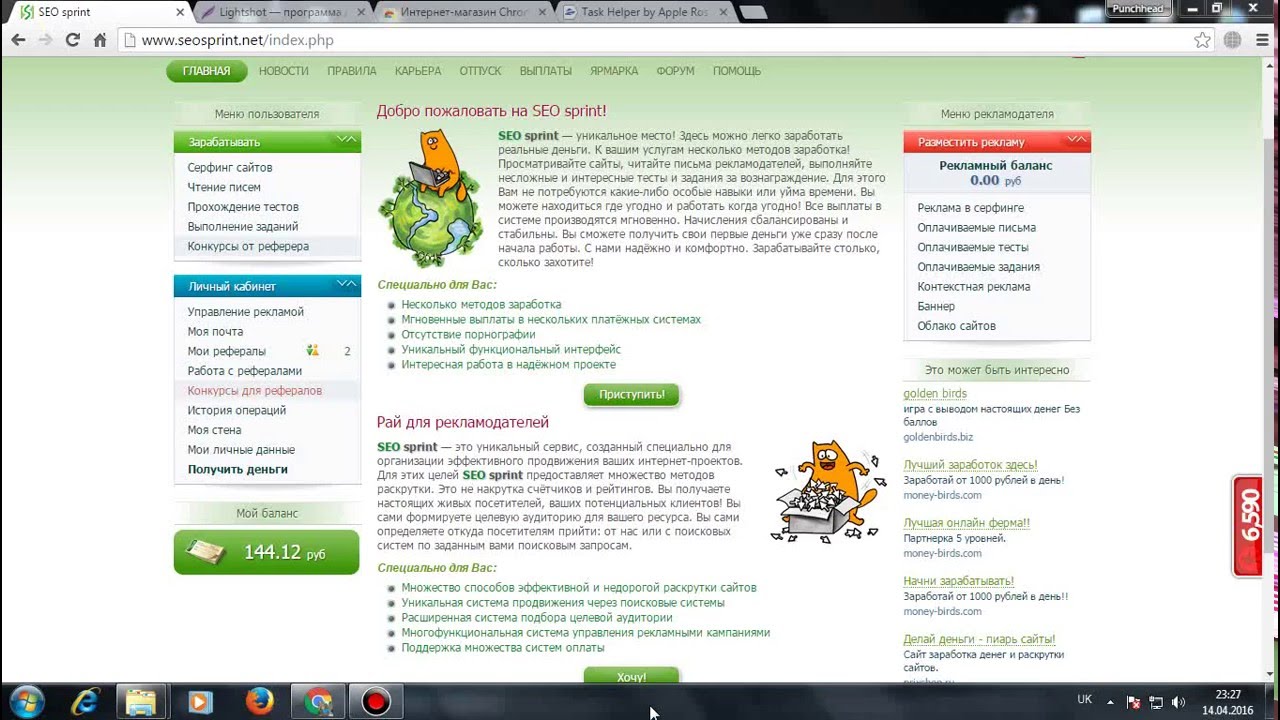
Task: Open new tab button
Action: [755, 12]
